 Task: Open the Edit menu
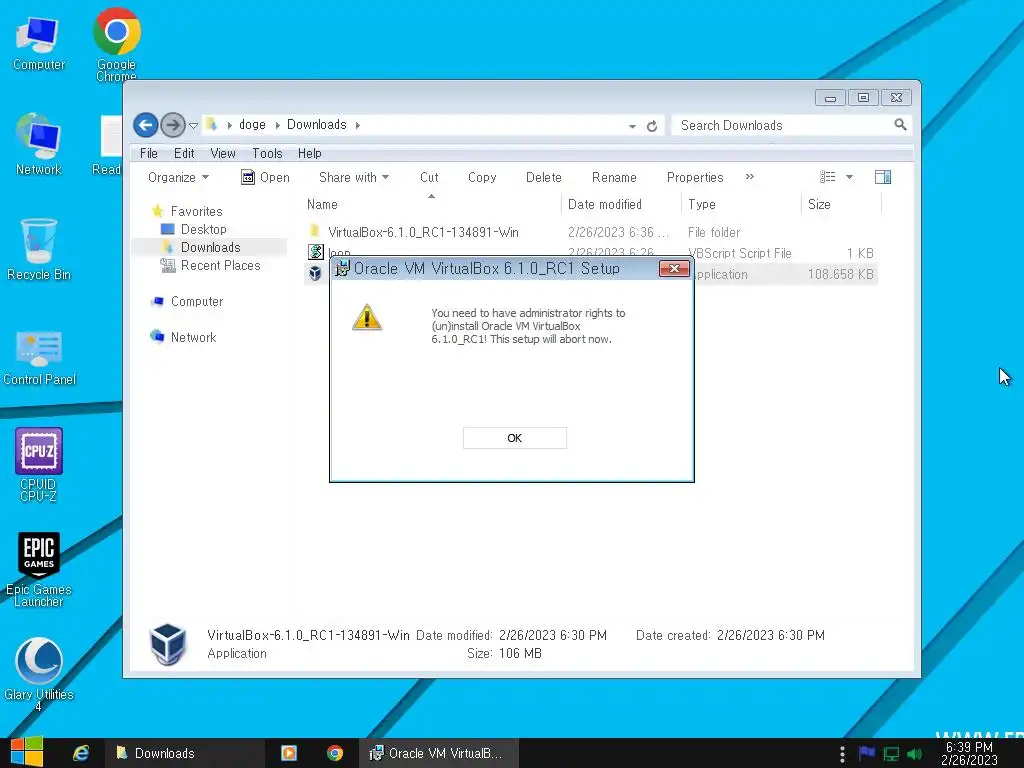pos(184,153)
